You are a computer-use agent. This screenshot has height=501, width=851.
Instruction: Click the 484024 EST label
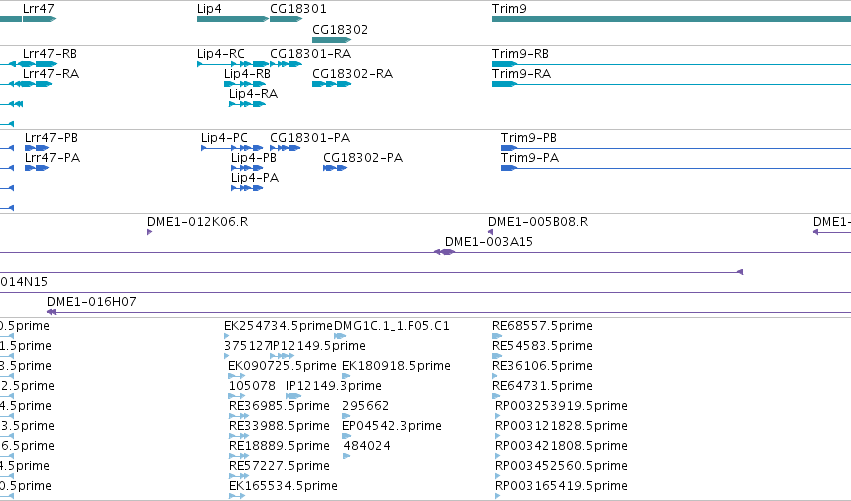click(x=367, y=446)
